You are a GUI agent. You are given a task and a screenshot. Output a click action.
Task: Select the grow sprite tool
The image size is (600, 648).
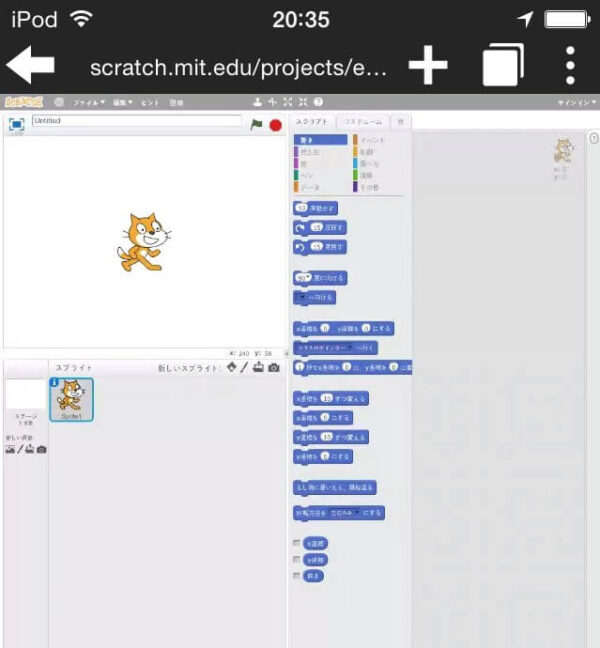pyautogui.click(x=288, y=102)
